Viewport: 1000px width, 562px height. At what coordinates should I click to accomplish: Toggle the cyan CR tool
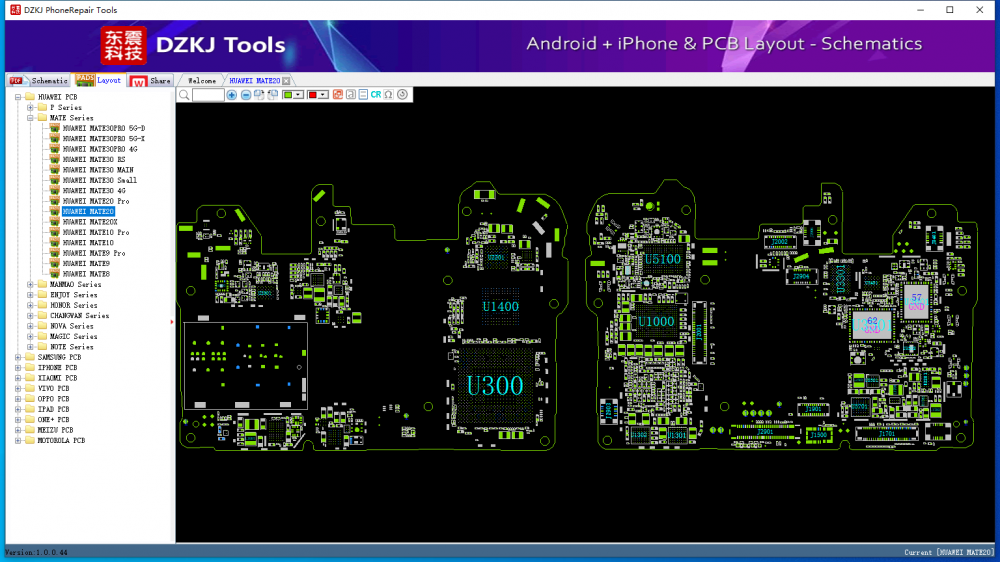coord(376,95)
